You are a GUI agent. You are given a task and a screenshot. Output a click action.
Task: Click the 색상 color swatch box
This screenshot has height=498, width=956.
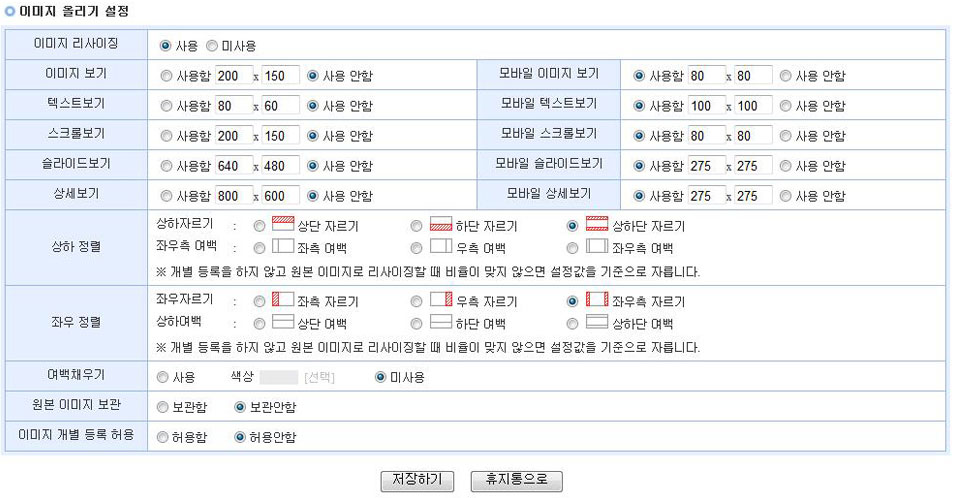pos(279,377)
